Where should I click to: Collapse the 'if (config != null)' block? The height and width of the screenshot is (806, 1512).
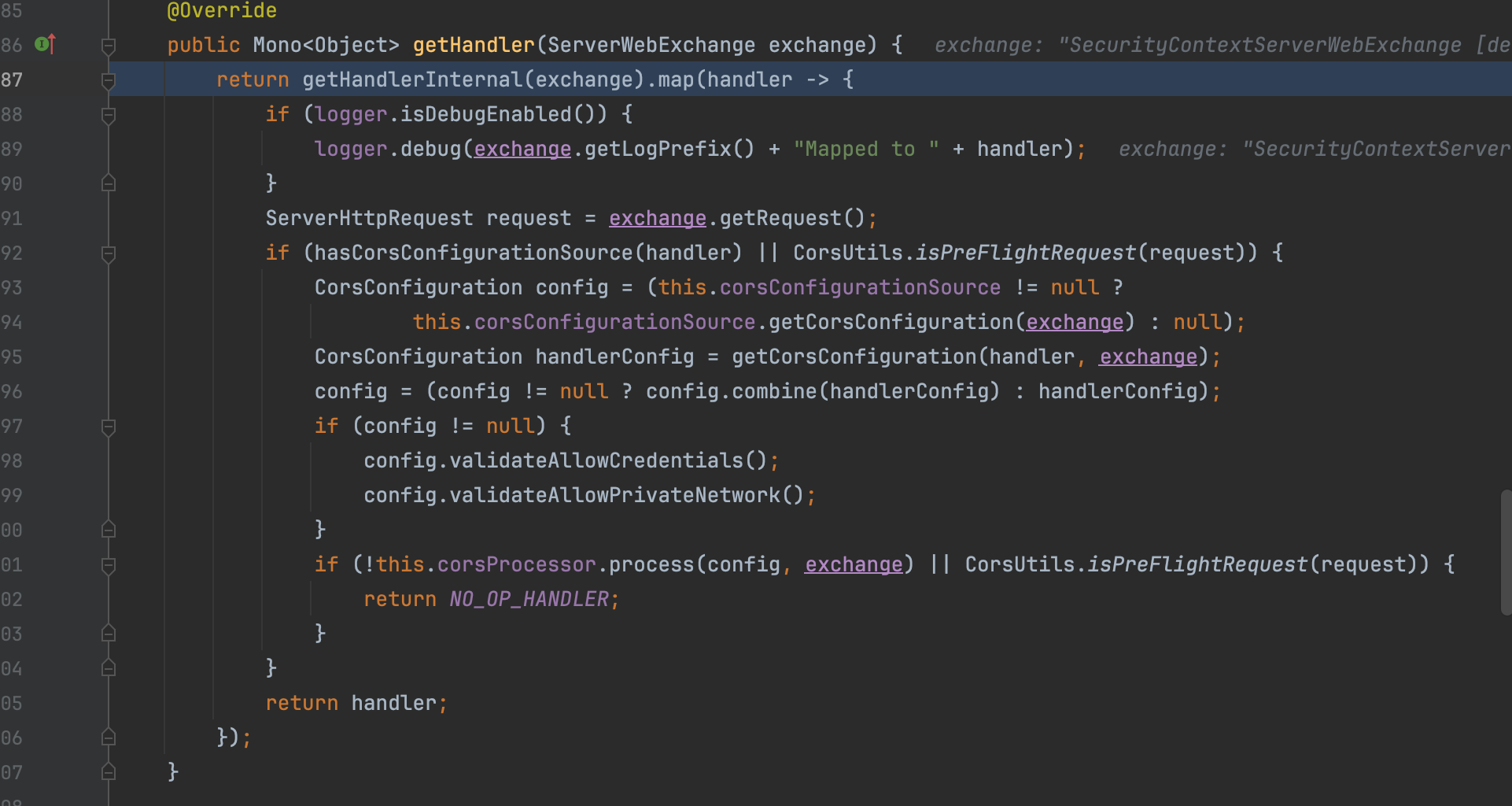[x=109, y=427]
